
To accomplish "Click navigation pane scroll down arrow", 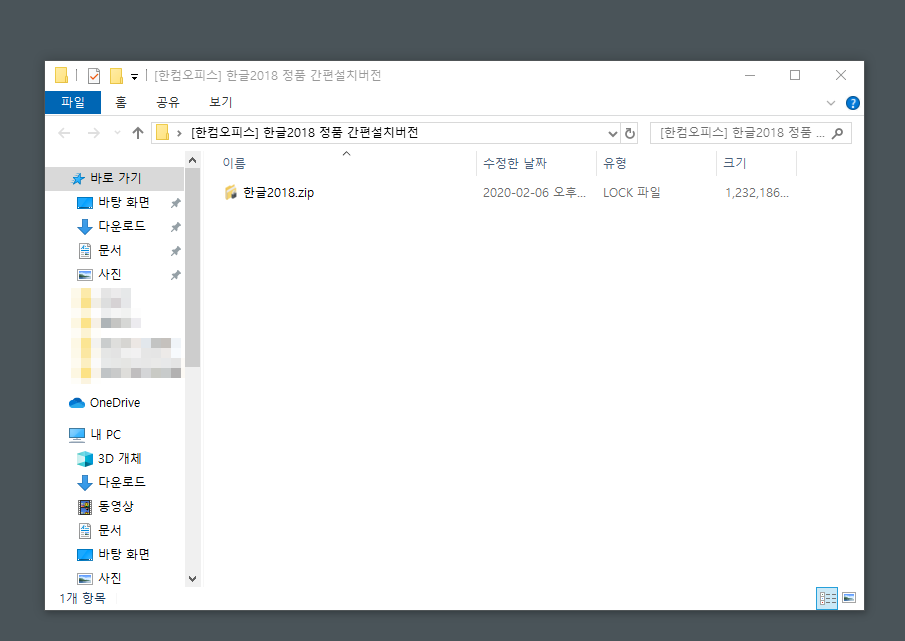I will (x=193, y=579).
